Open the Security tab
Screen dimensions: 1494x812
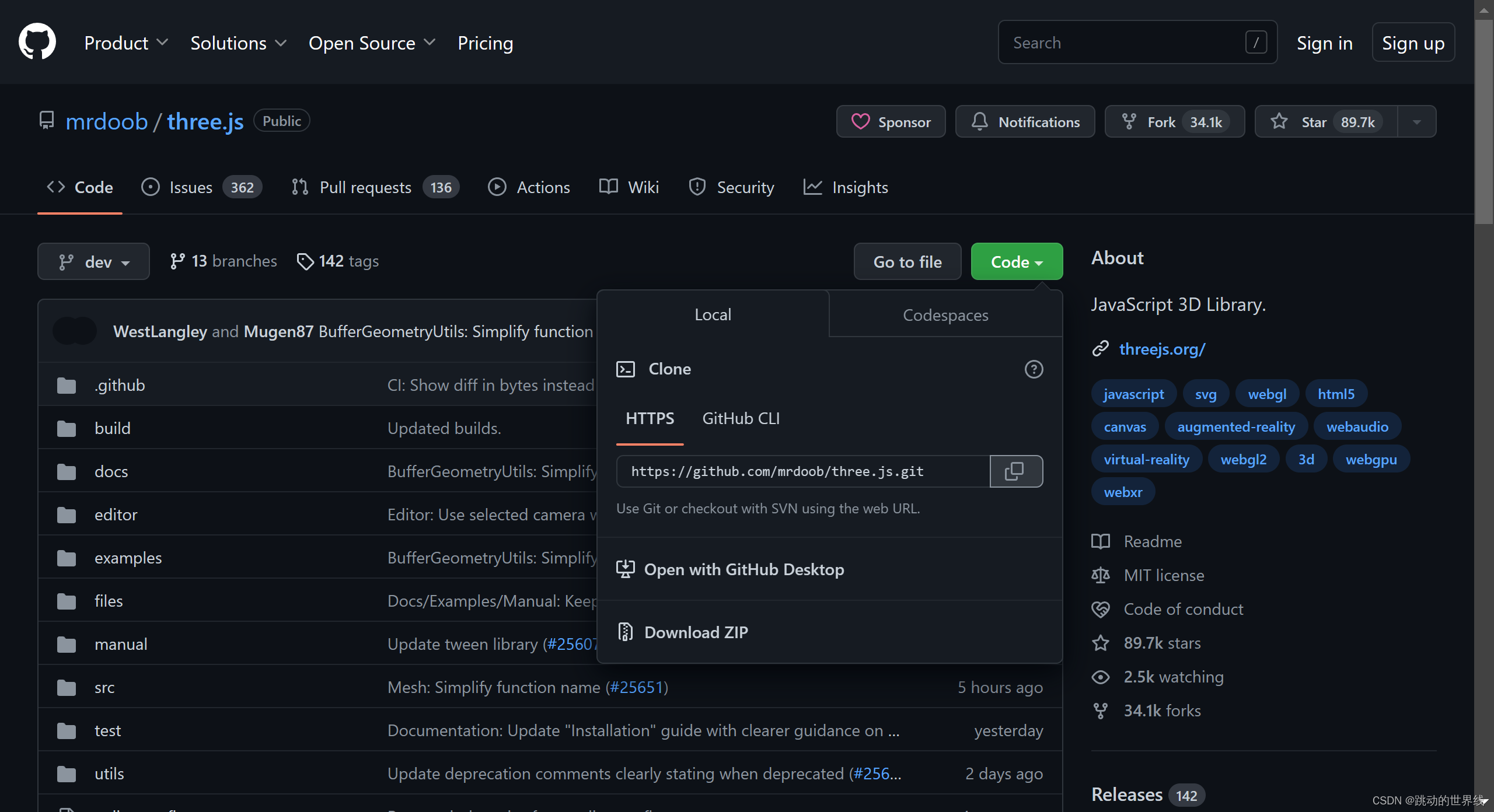pyautogui.click(x=731, y=187)
